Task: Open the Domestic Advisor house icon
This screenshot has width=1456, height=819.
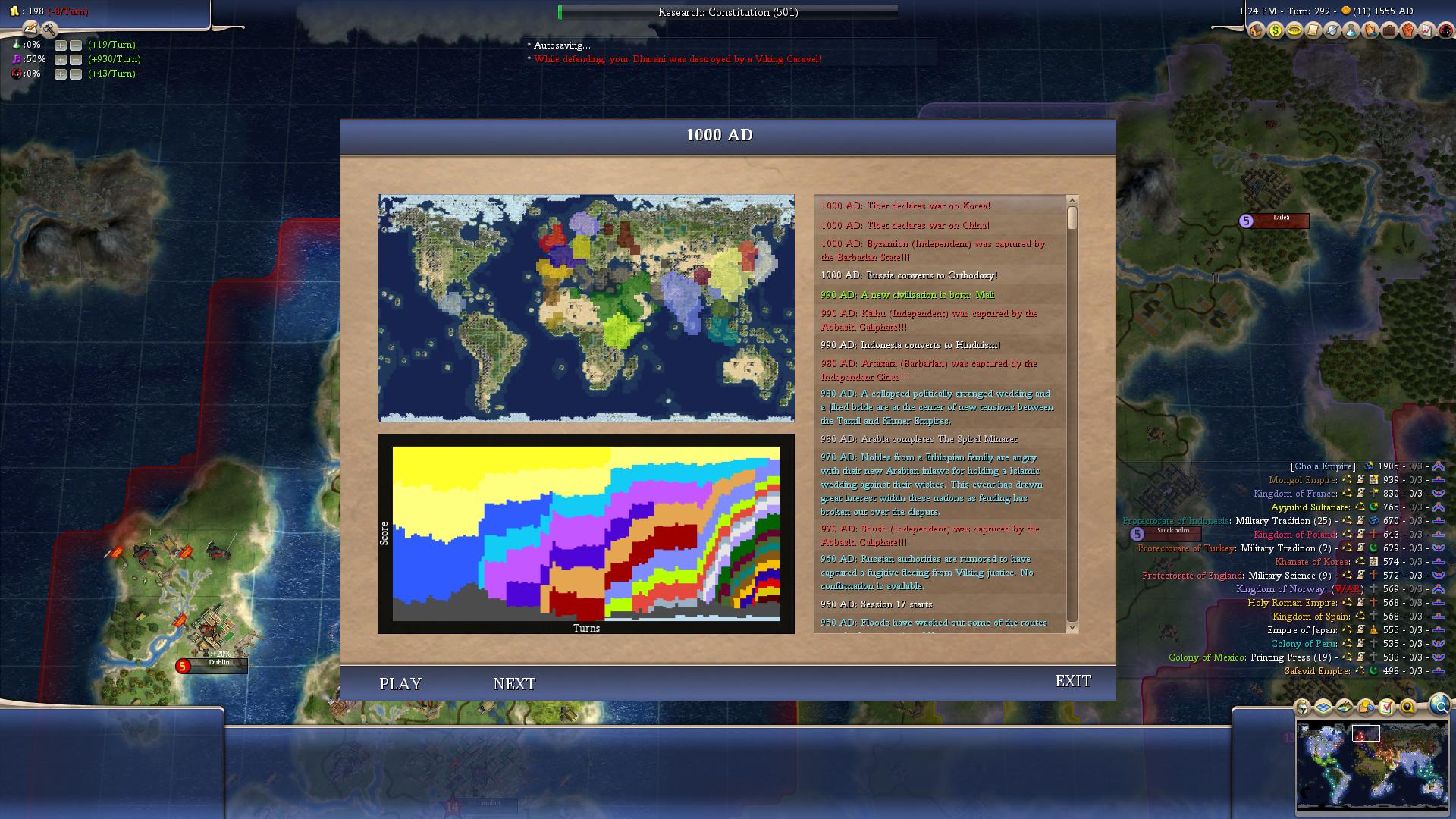Action: click(x=1257, y=30)
